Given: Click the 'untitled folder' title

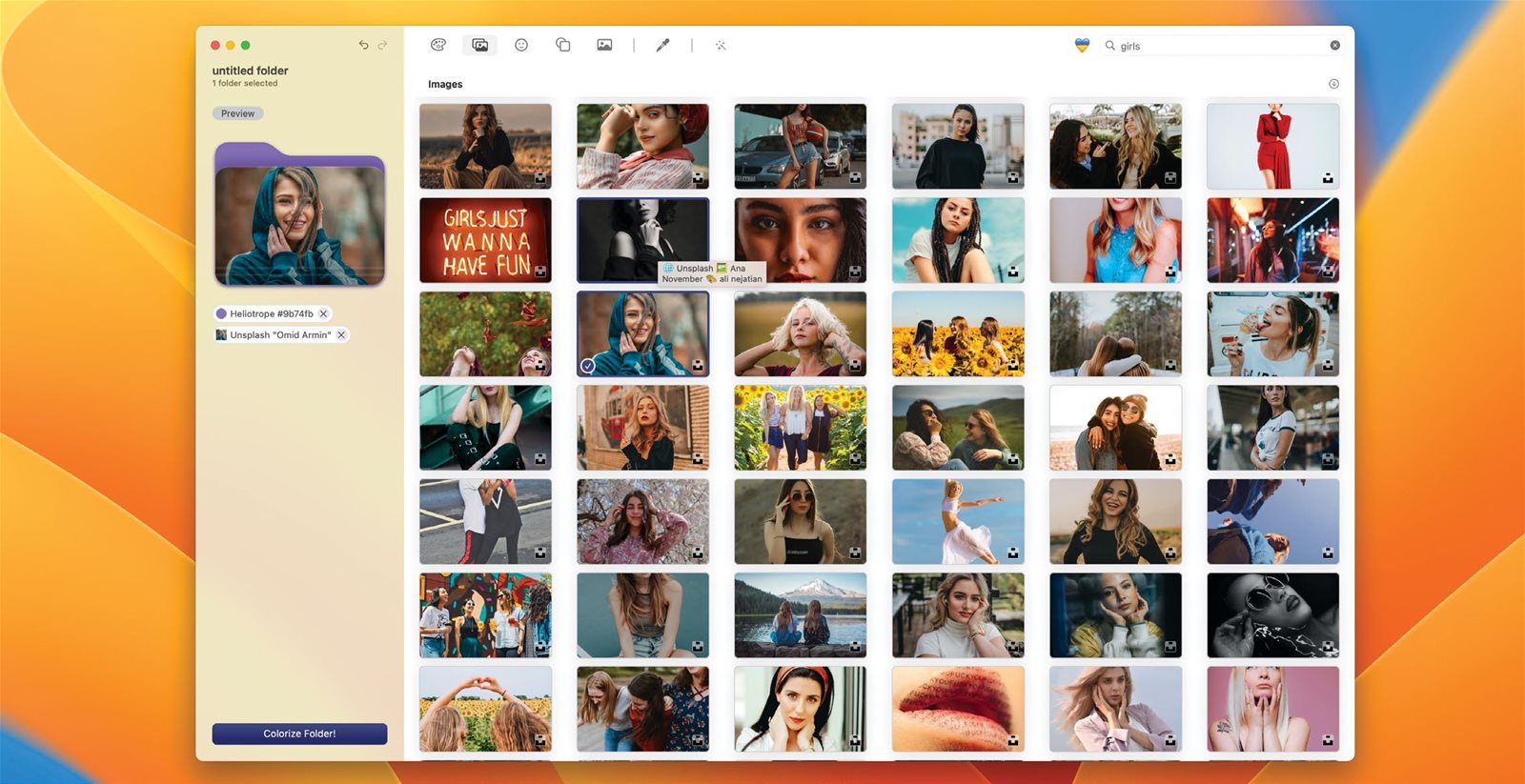Looking at the screenshot, I should click(x=250, y=70).
